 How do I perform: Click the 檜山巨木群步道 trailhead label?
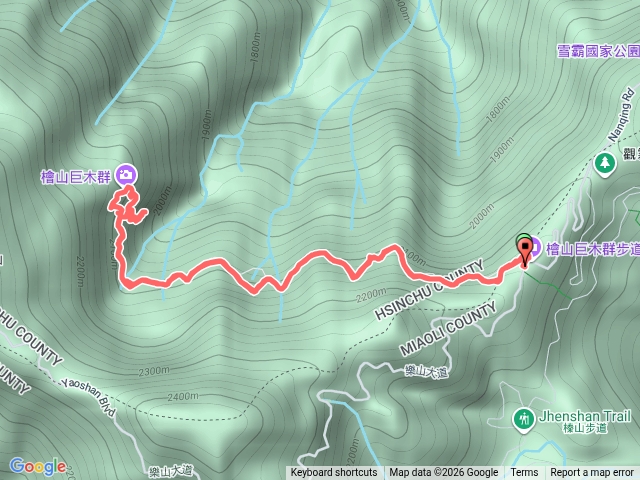(x=593, y=249)
